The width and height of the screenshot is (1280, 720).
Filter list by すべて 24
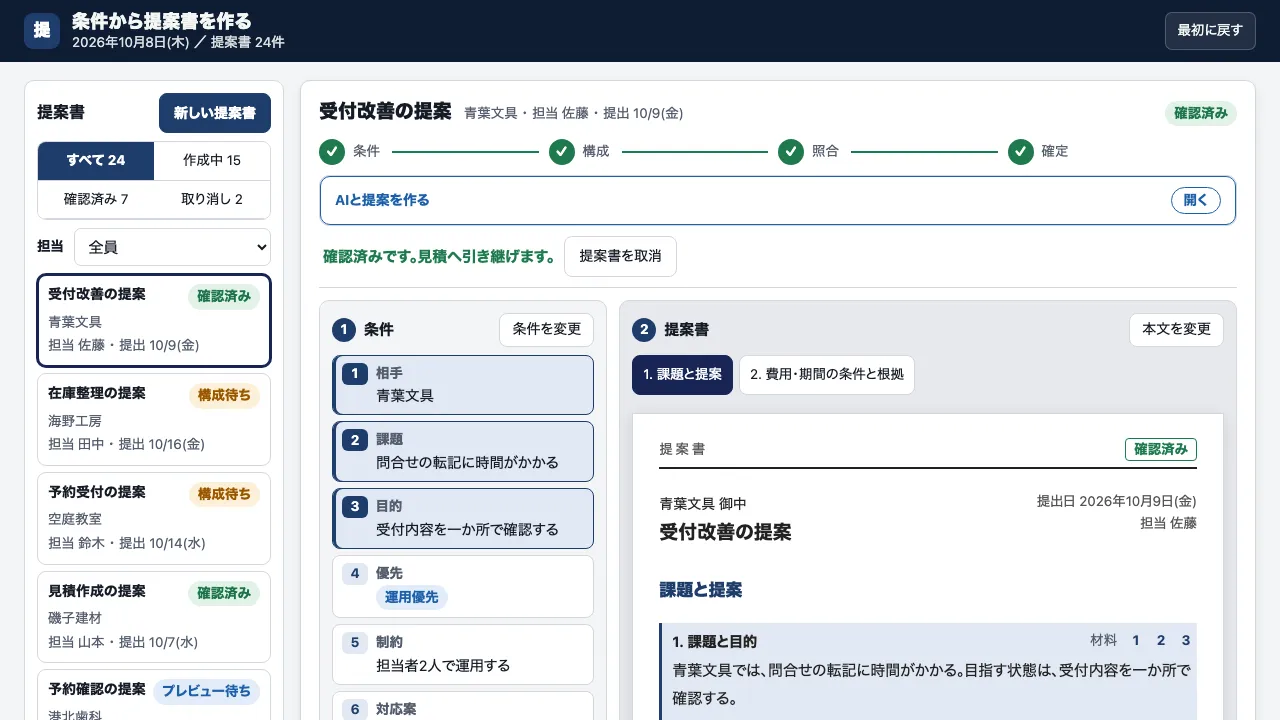[x=96, y=161]
